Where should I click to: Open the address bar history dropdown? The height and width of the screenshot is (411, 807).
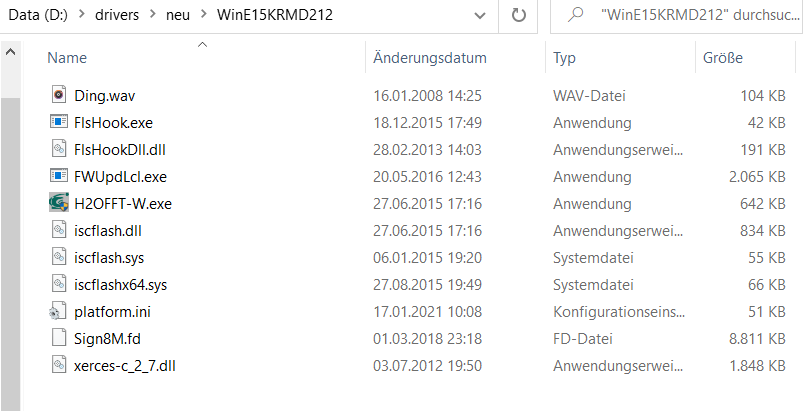pos(480,15)
